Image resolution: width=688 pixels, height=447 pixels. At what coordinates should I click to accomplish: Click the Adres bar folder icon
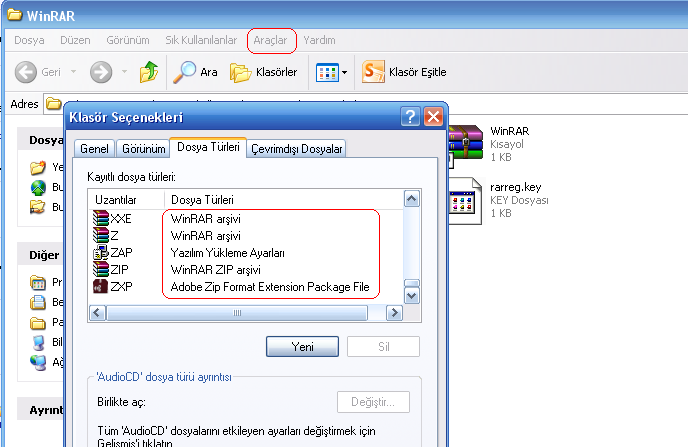[x=54, y=104]
